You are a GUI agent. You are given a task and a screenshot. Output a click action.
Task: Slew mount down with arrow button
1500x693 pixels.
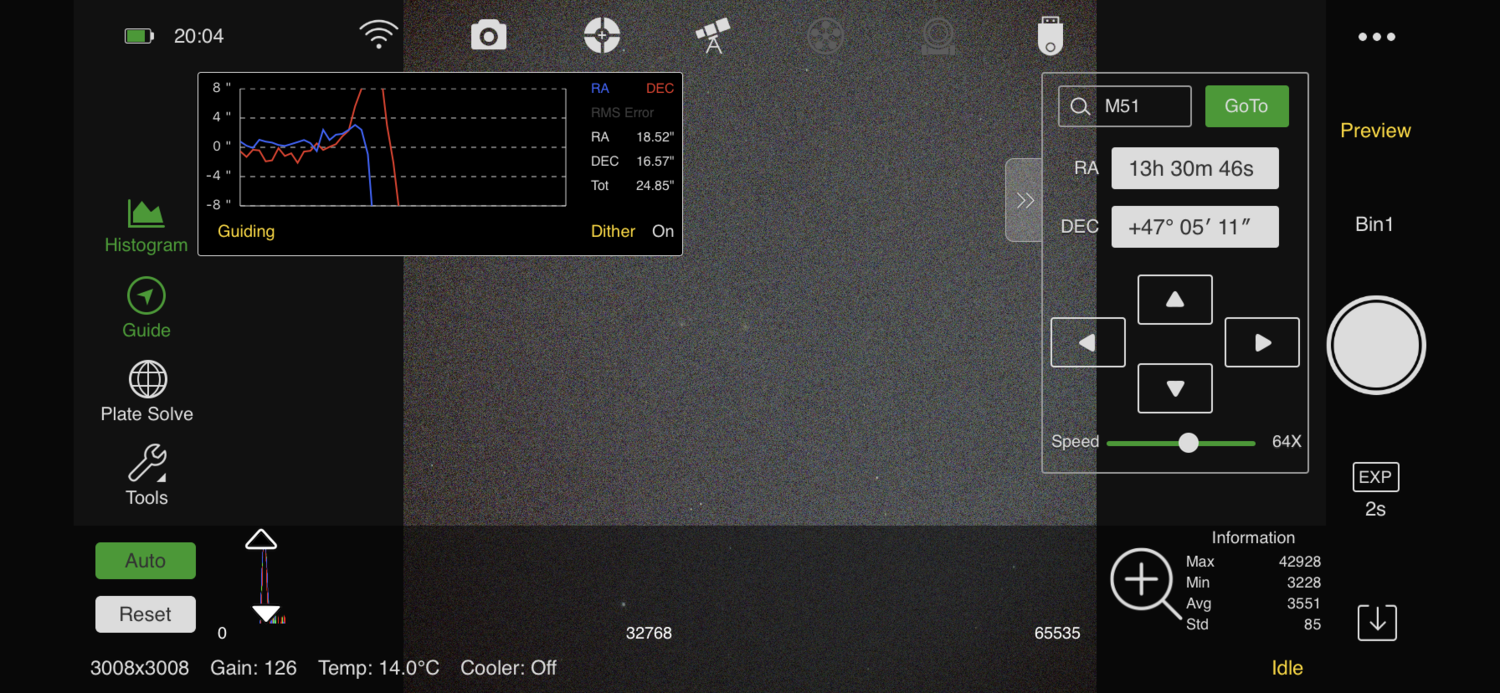pos(1175,388)
